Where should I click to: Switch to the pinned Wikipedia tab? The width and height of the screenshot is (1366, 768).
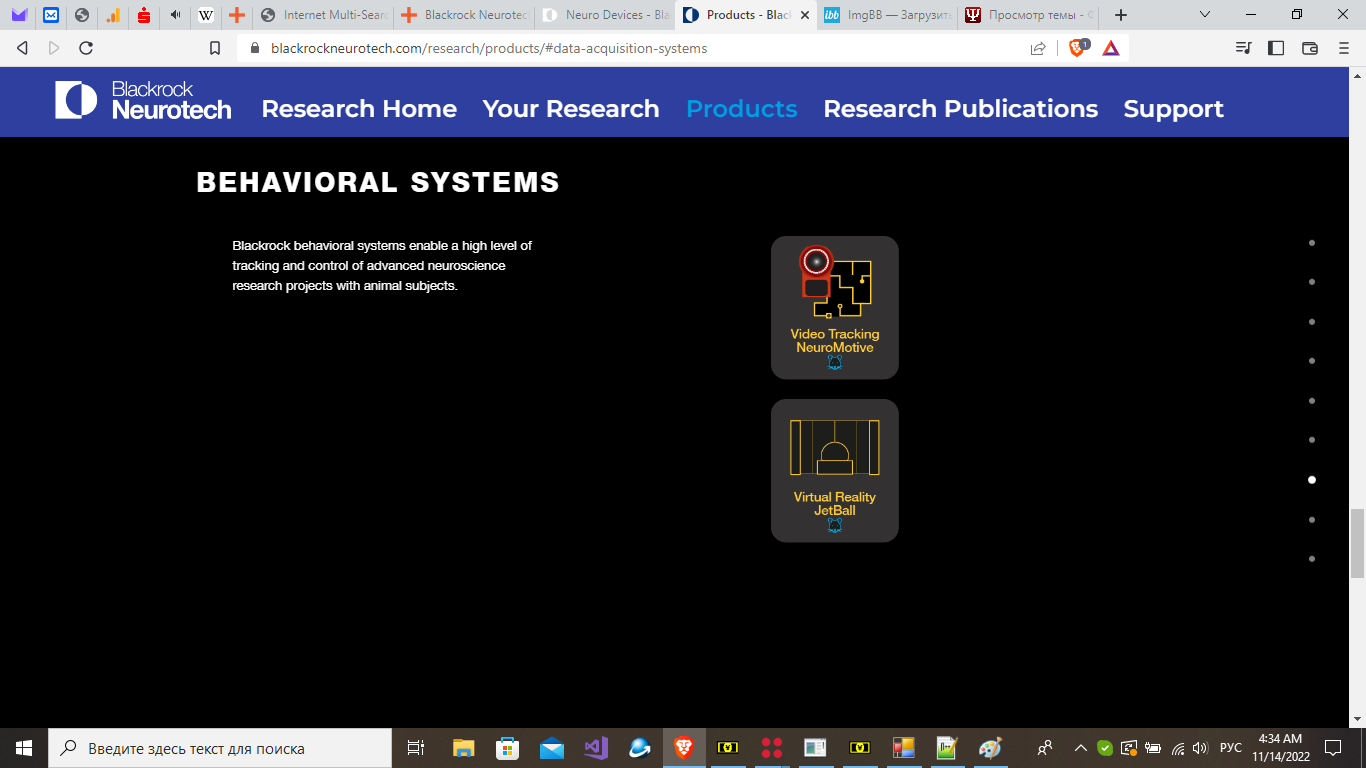(x=206, y=15)
